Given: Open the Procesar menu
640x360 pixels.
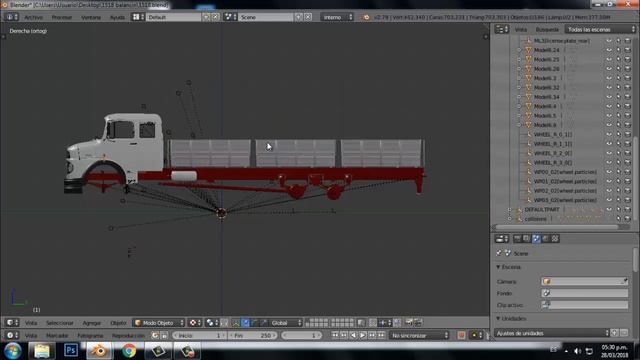Looking at the screenshot, I should point(62,17).
